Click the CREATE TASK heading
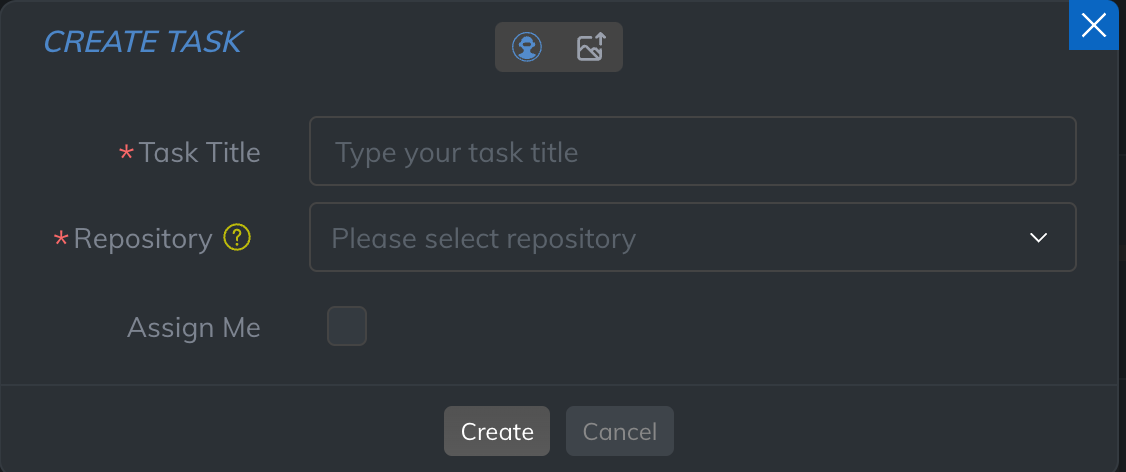Screen dimensions: 1126x472 (142, 42)
